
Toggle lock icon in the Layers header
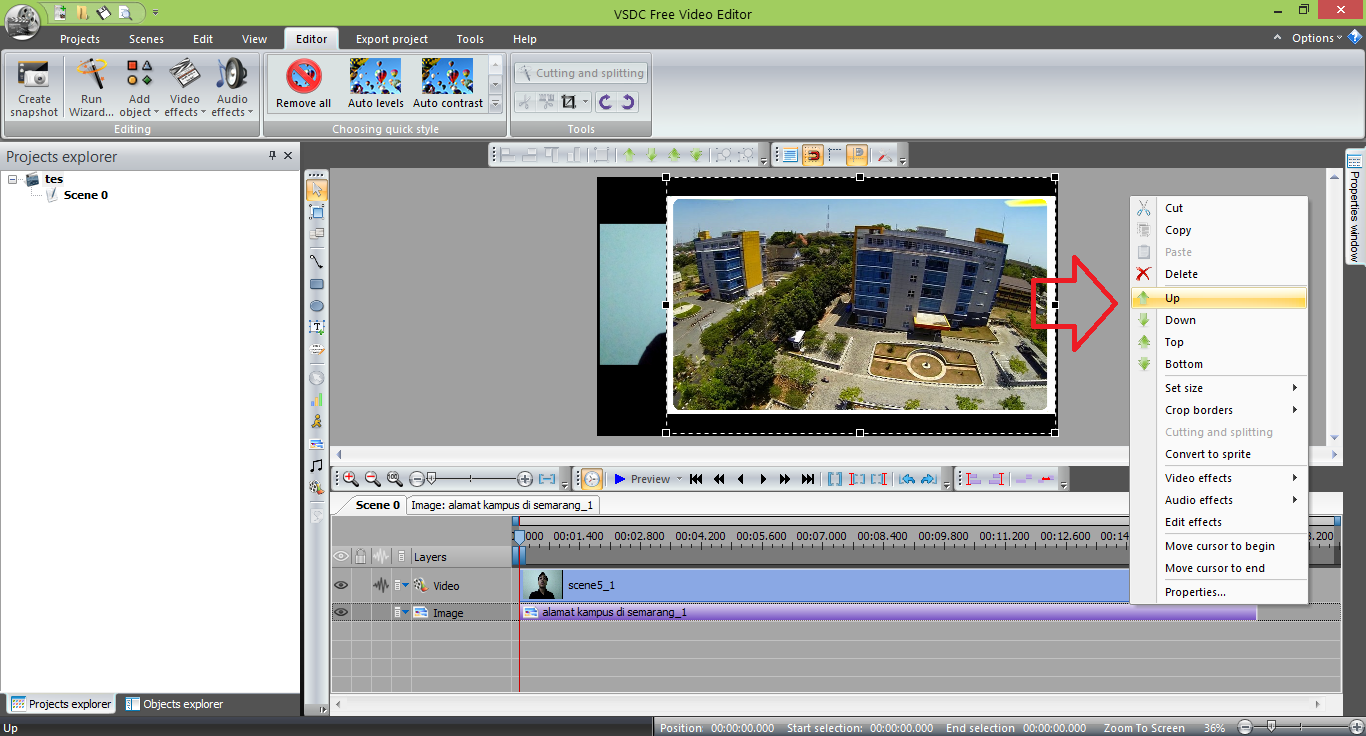coord(361,557)
